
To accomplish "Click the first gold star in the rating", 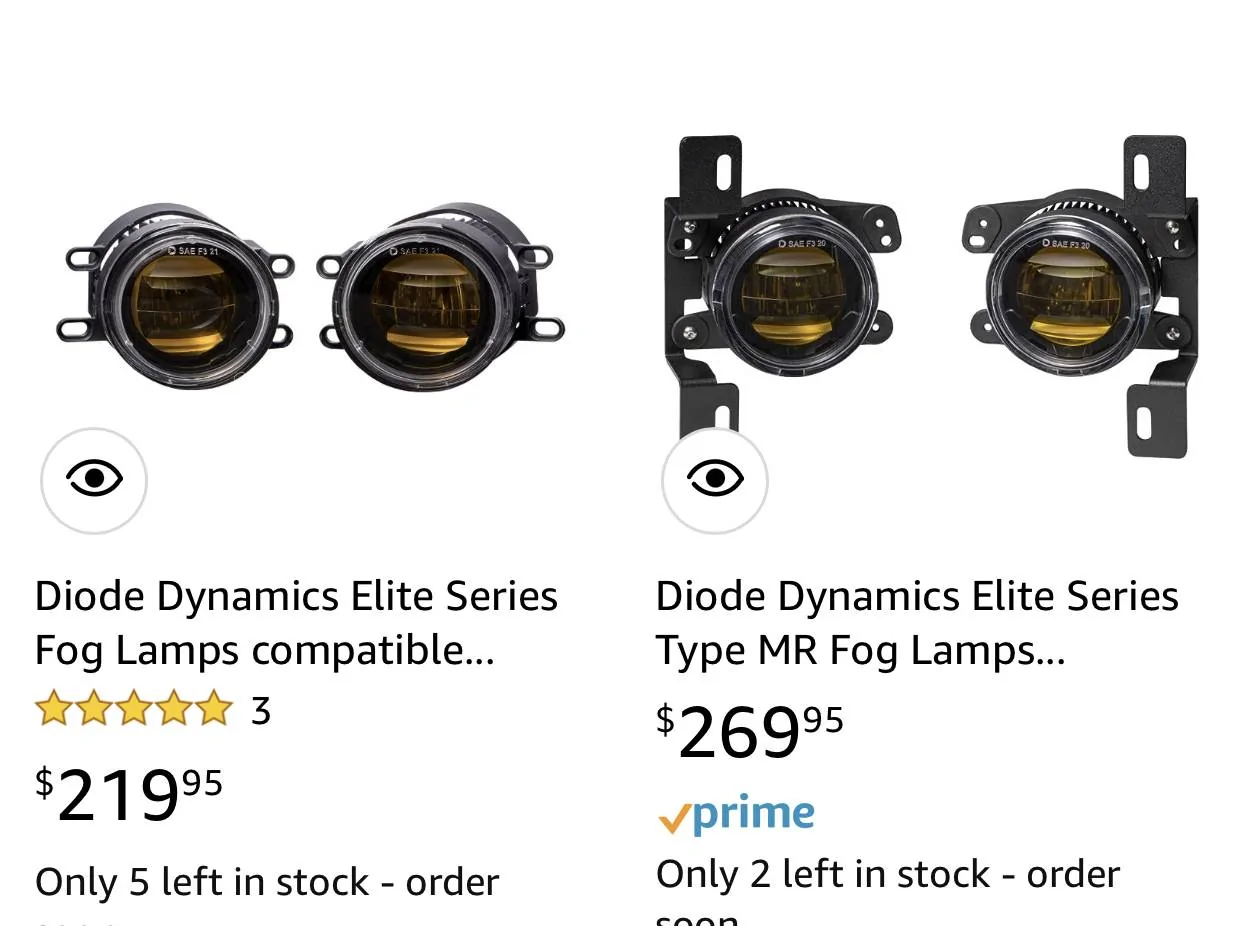I will click(53, 710).
